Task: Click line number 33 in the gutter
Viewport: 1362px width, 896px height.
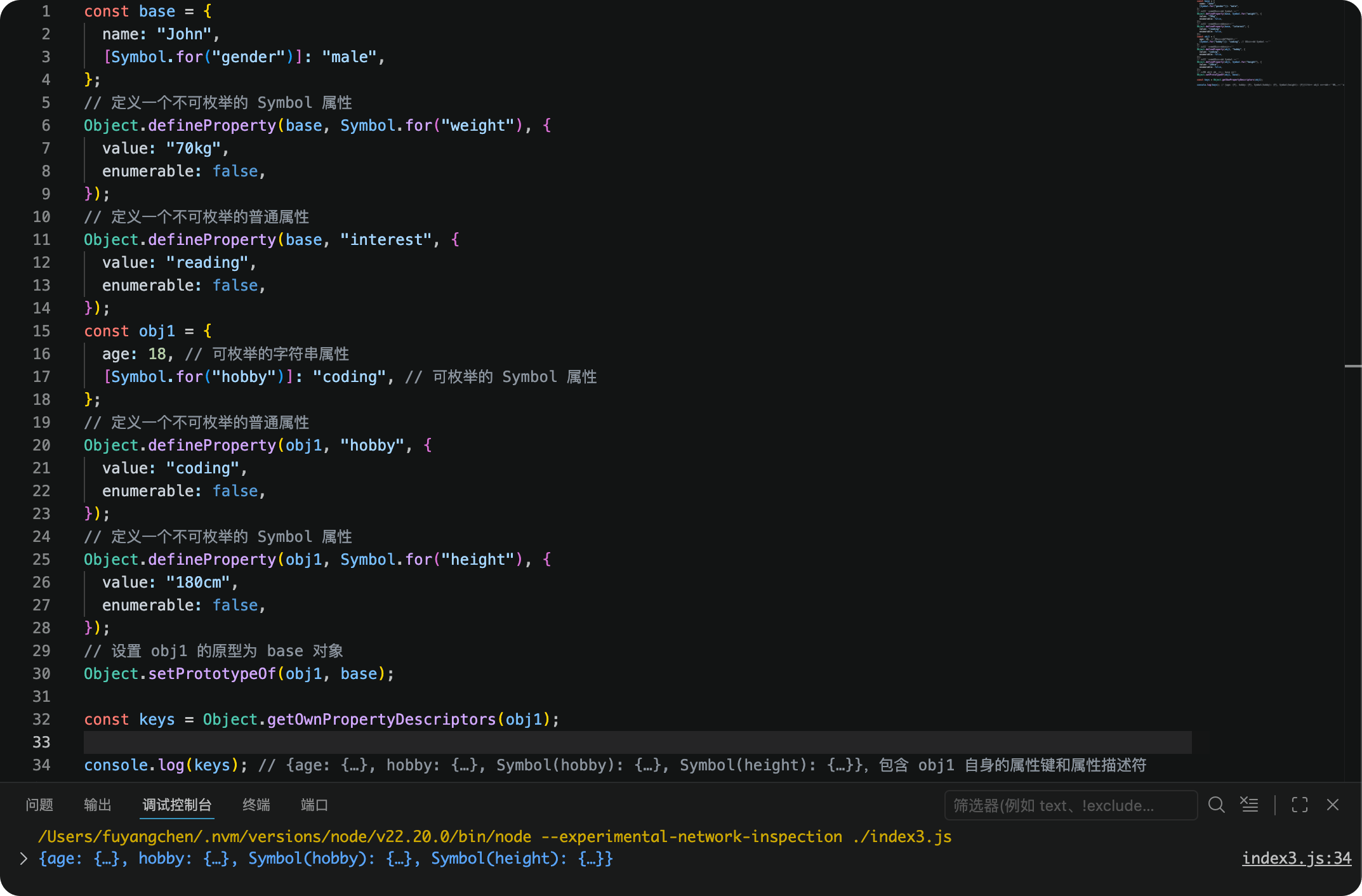Action: click(41, 742)
